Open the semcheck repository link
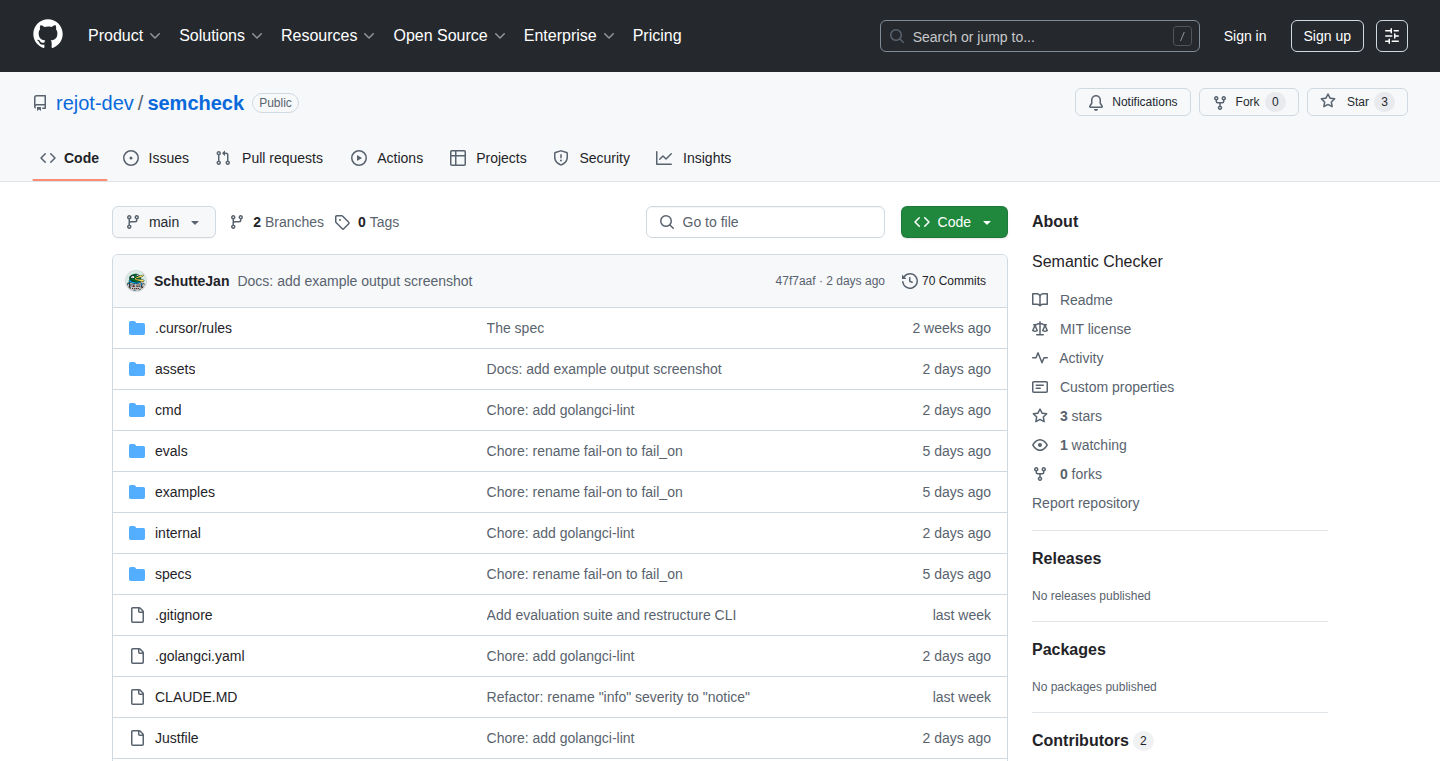 coord(196,103)
